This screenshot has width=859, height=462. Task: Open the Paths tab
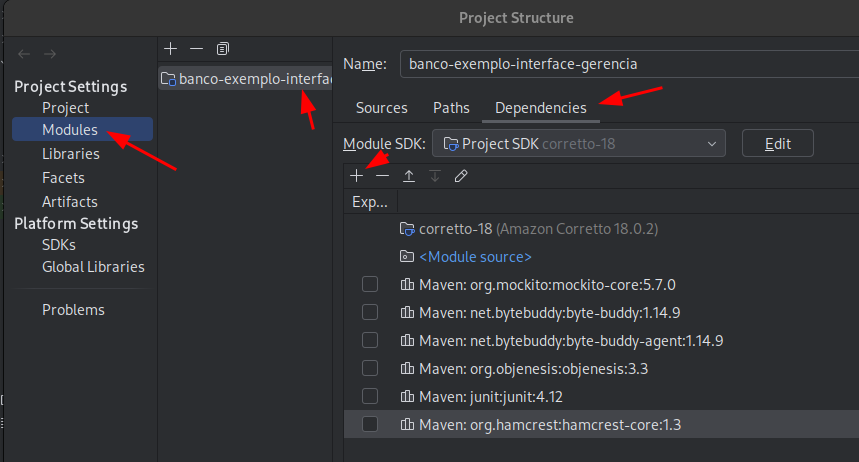pyautogui.click(x=451, y=108)
